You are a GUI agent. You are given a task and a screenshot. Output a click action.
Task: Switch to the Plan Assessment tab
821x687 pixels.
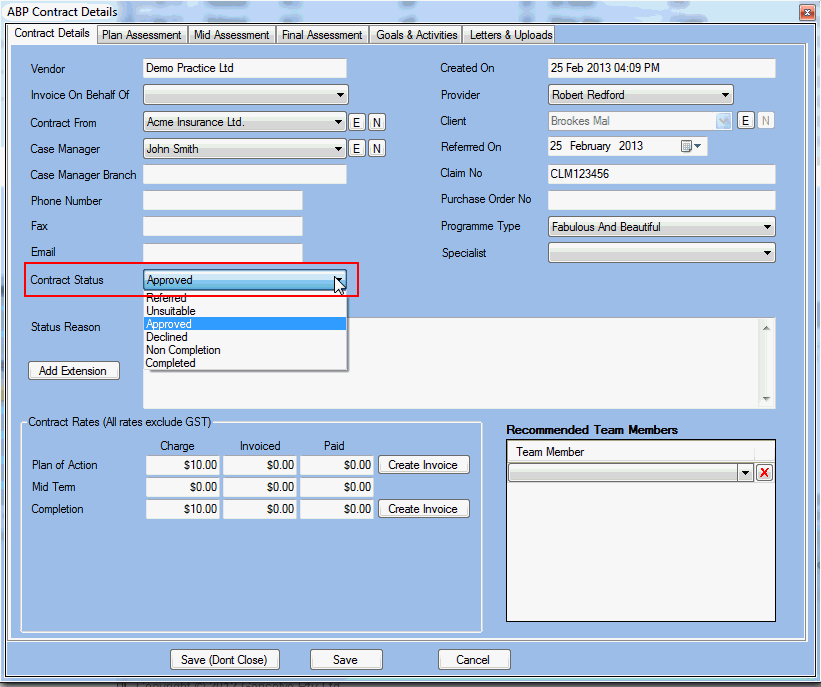click(141, 35)
